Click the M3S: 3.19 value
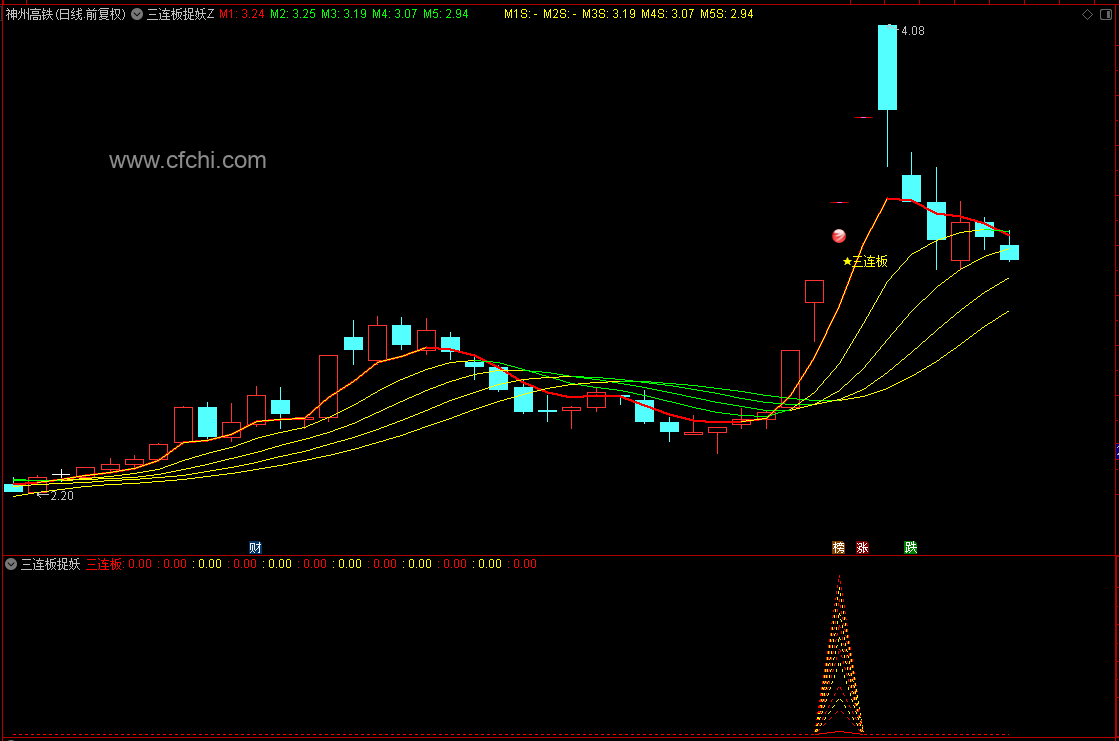Screen dimensions: 1119x741 [609, 14]
